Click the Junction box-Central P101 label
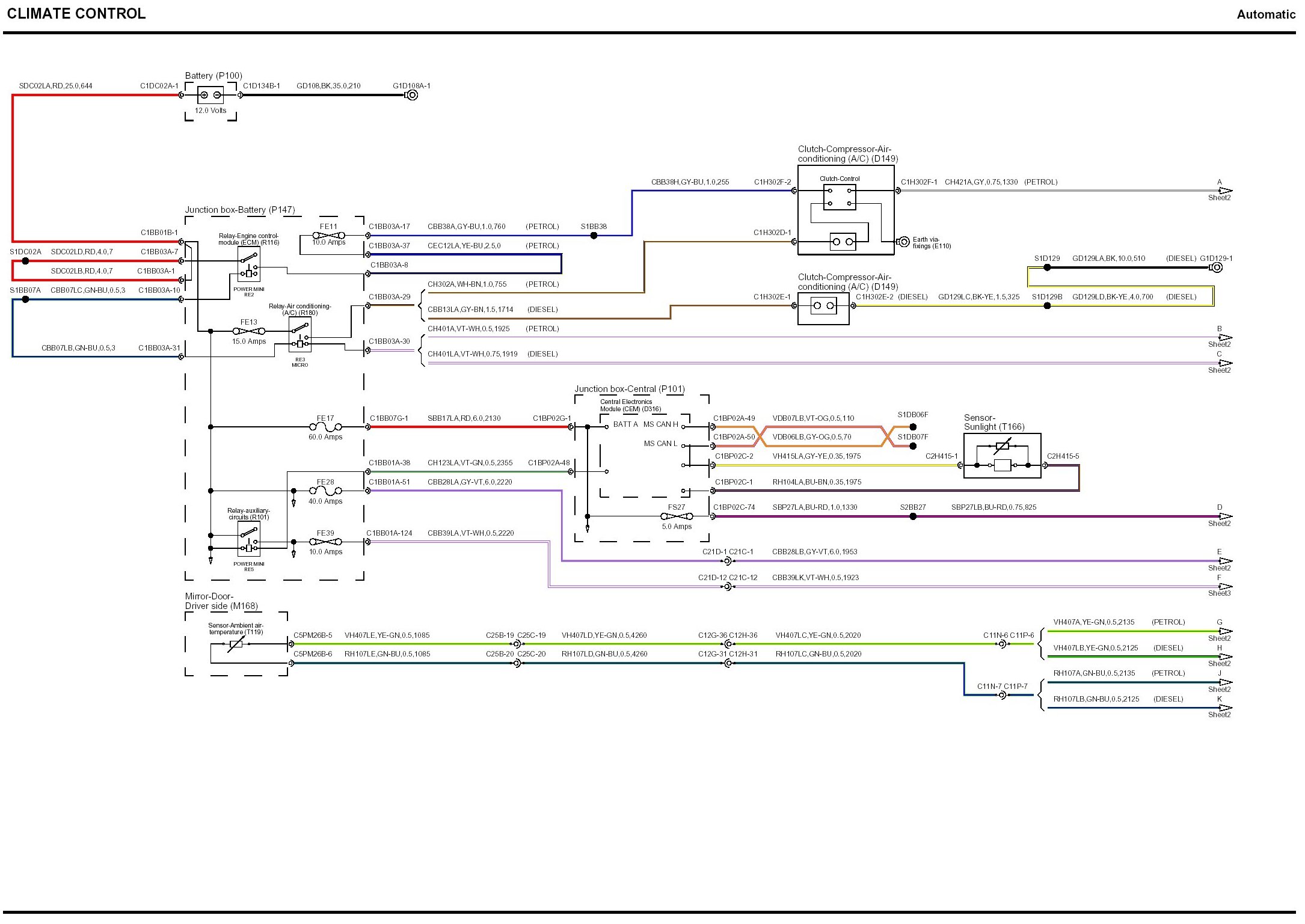Screen dimensions: 1305x924 coord(629,389)
